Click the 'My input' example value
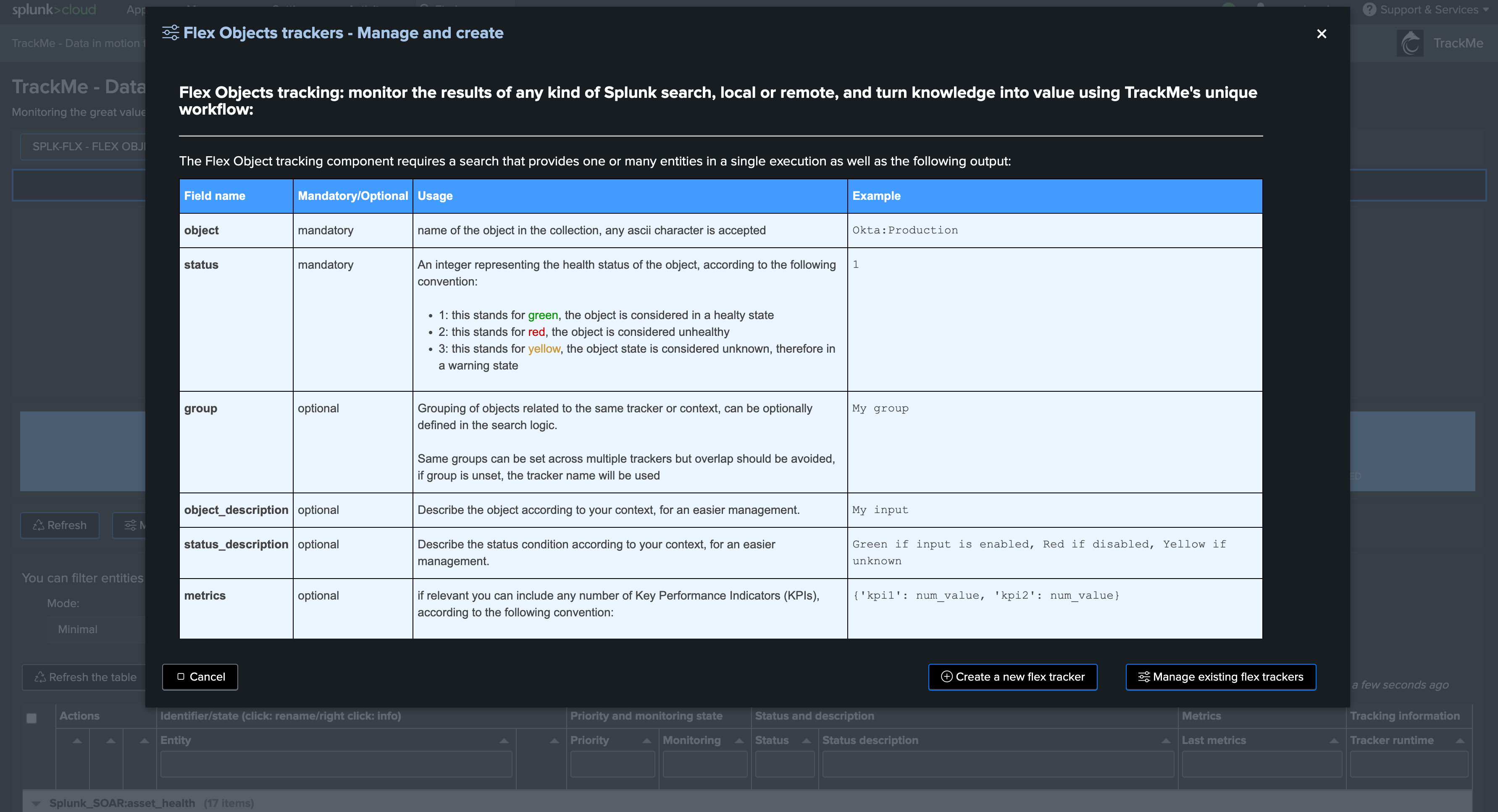 pyautogui.click(x=880, y=510)
